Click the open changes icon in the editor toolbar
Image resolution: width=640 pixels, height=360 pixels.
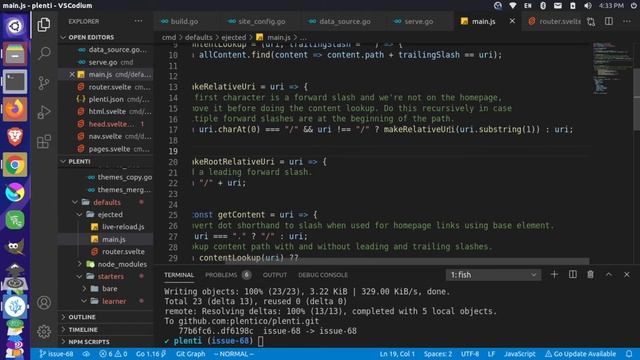(591, 21)
